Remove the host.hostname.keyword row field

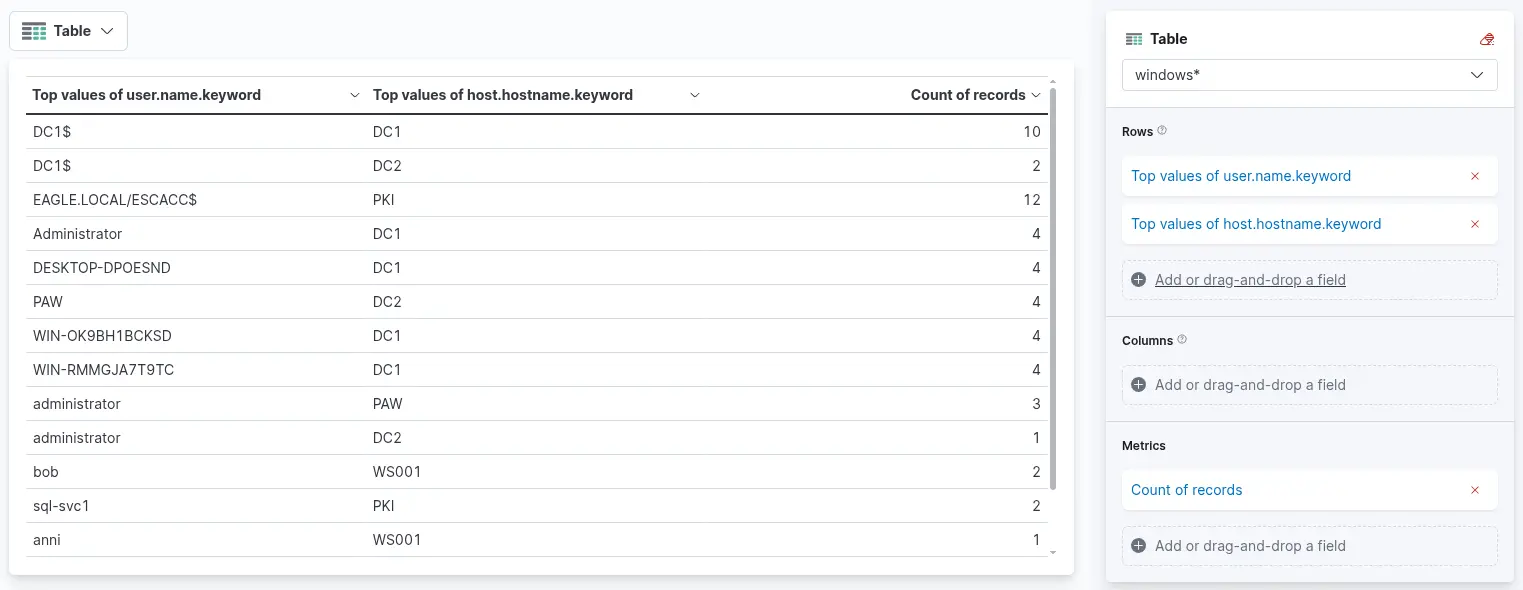click(x=1475, y=224)
